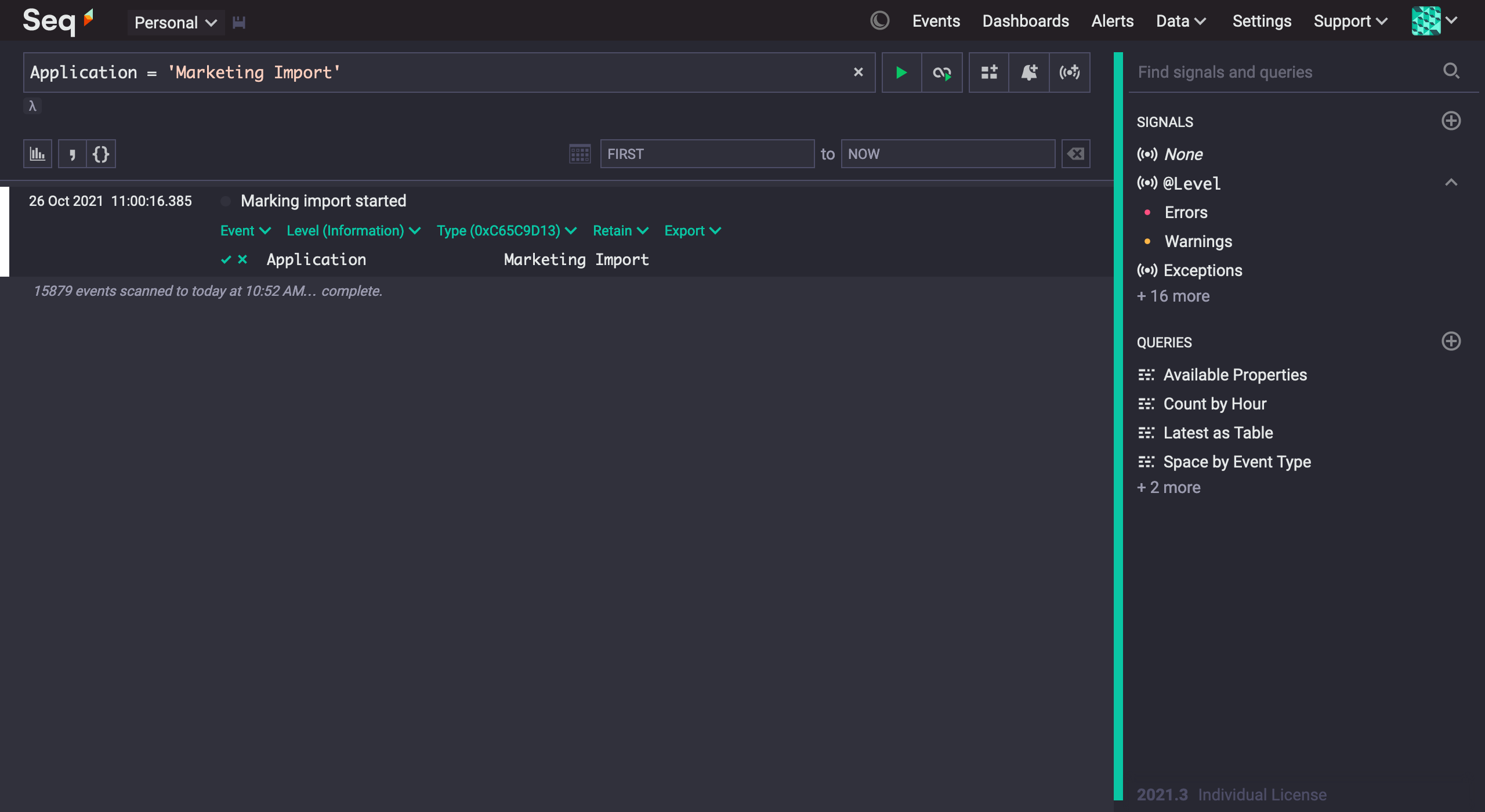1485x812 pixels.
Task: Click the tail/loop auto-refresh icon
Action: pyautogui.click(x=941, y=72)
